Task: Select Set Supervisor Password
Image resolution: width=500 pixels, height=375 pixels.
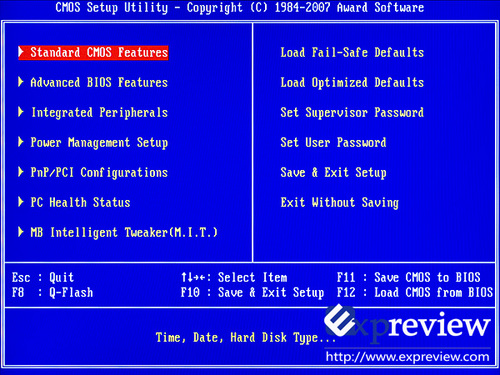Action: click(352, 113)
